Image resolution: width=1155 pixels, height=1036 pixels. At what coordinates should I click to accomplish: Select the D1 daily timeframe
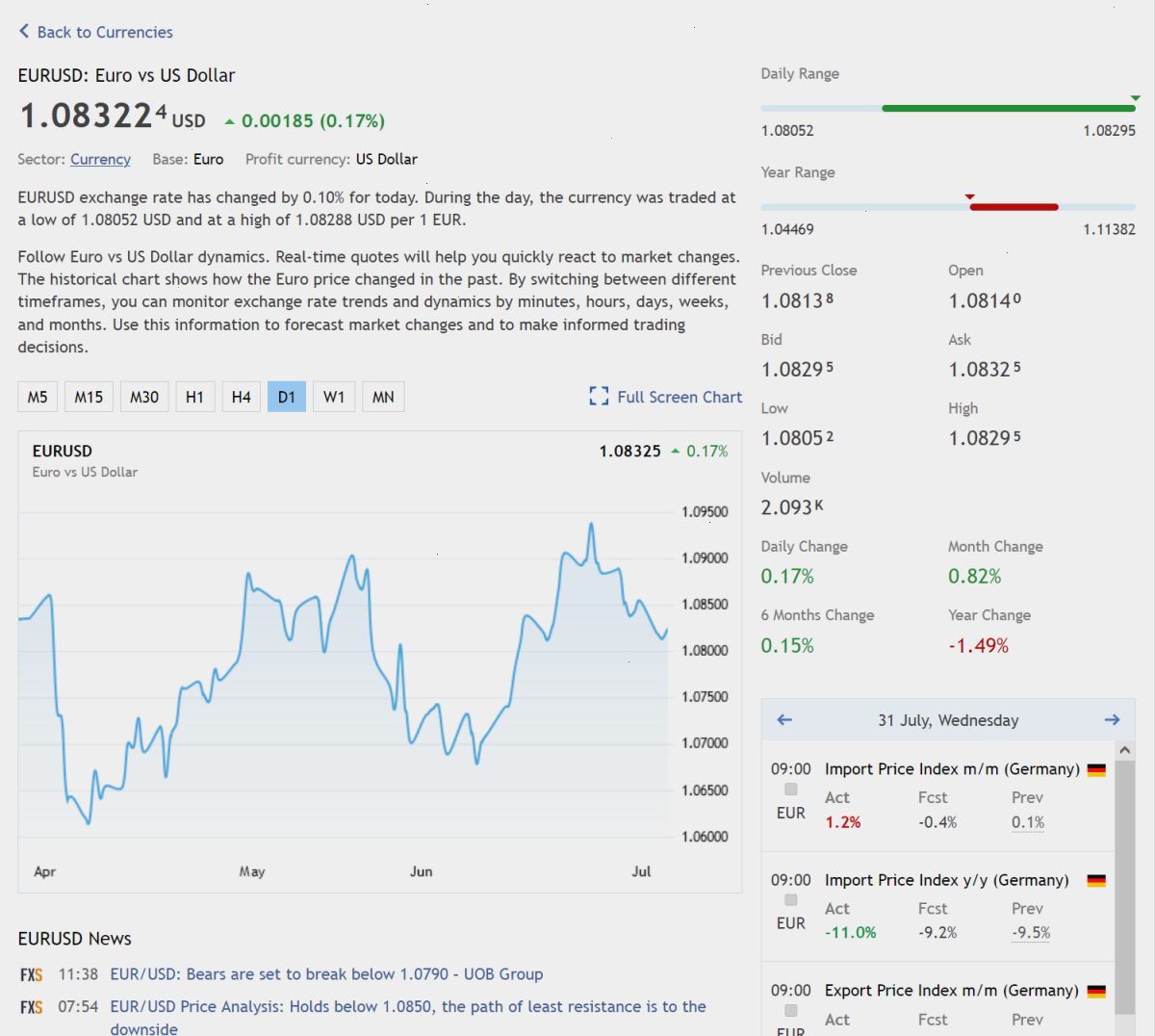(x=287, y=397)
